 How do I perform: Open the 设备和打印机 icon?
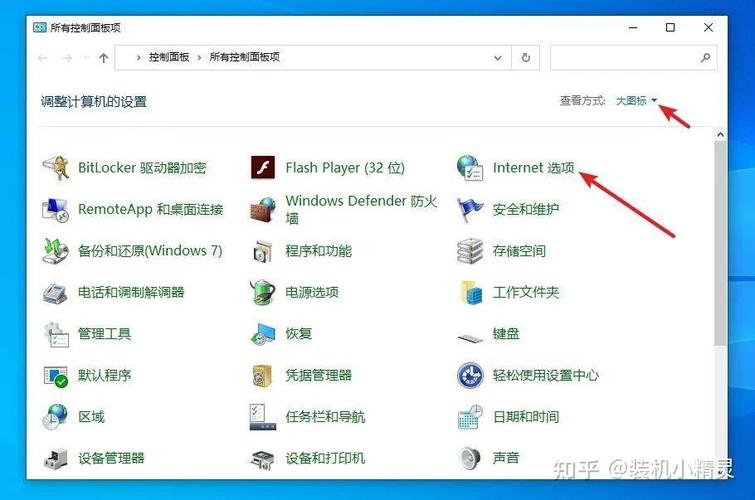click(263, 460)
